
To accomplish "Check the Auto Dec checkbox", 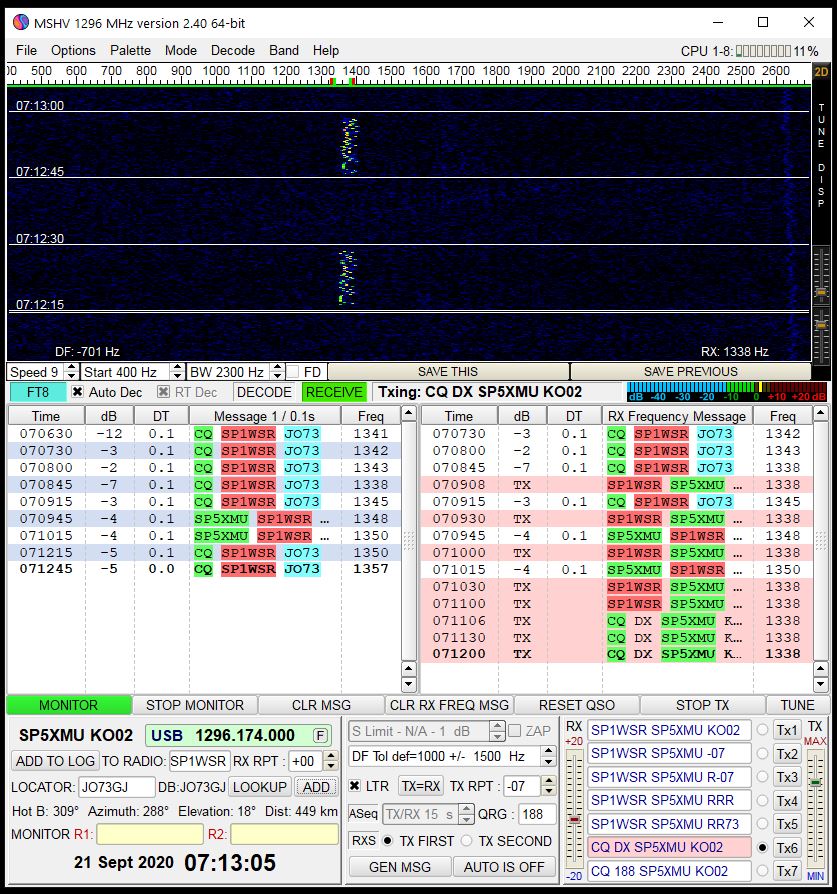I will tap(78, 392).
